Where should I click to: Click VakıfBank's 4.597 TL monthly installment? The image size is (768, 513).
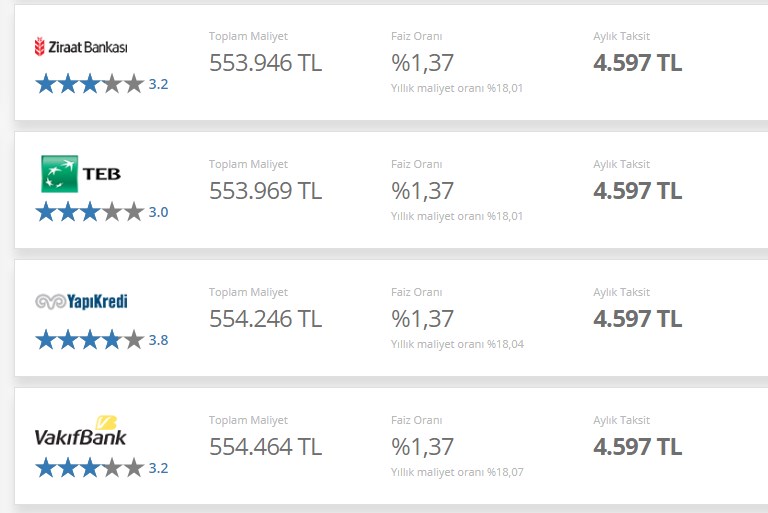click(x=638, y=446)
